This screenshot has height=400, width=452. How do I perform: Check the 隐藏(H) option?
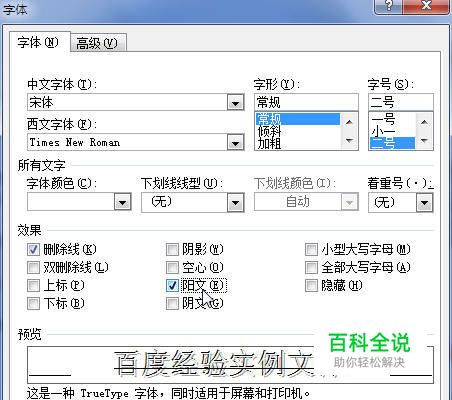(311, 285)
